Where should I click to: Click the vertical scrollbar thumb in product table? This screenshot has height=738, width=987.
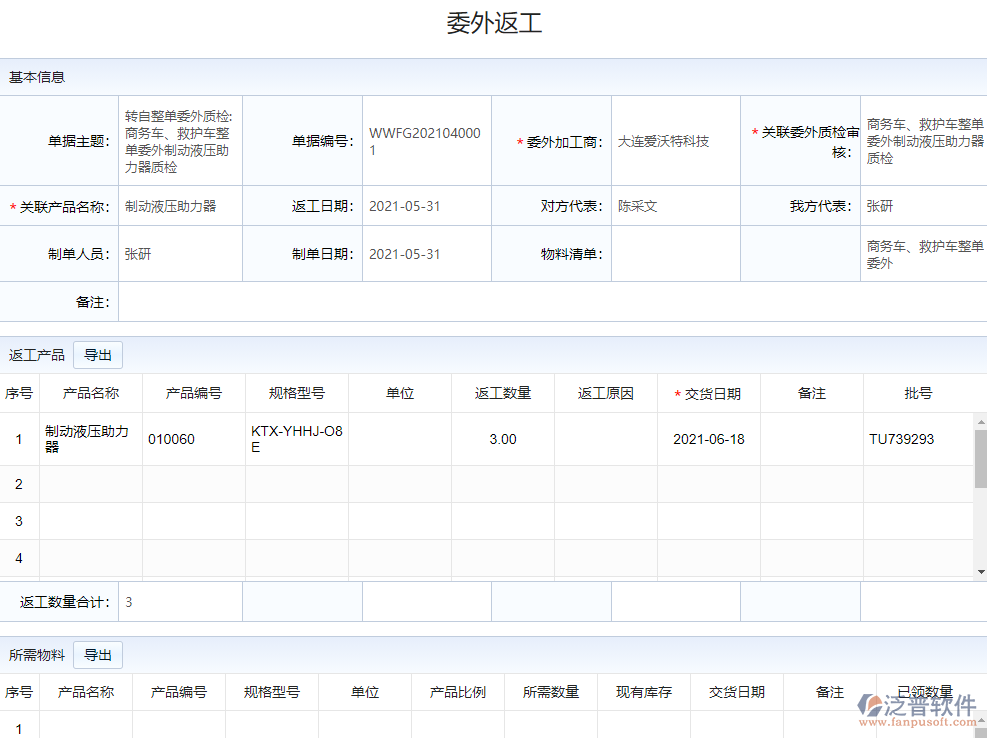click(980, 458)
